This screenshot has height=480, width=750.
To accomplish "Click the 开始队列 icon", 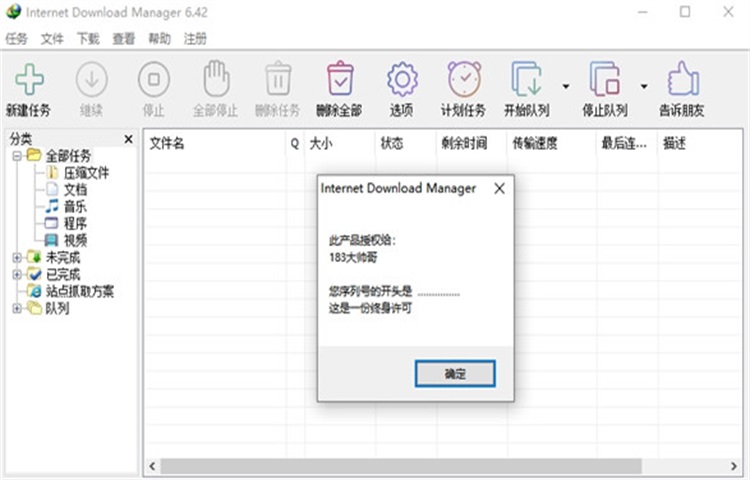I will [526, 79].
